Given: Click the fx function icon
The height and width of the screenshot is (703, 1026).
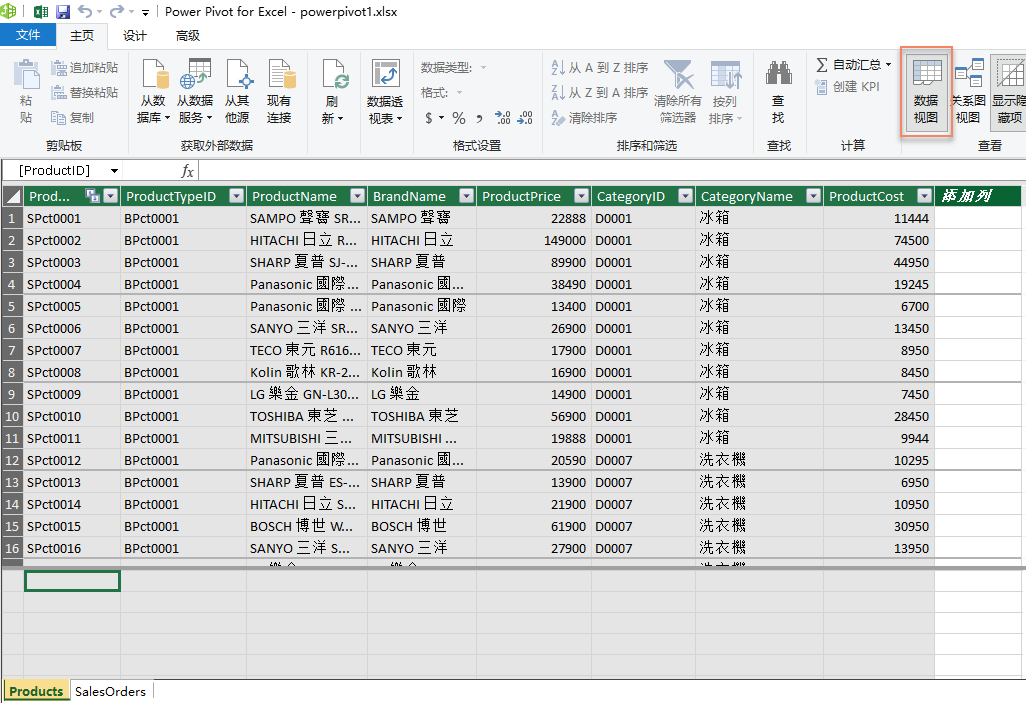Looking at the screenshot, I should [x=187, y=171].
